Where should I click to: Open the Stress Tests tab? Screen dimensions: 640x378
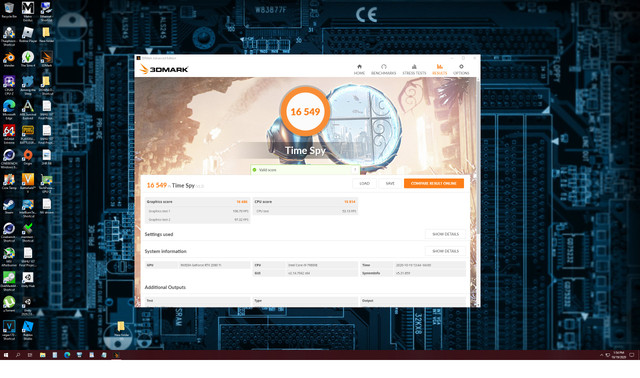click(414, 69)
